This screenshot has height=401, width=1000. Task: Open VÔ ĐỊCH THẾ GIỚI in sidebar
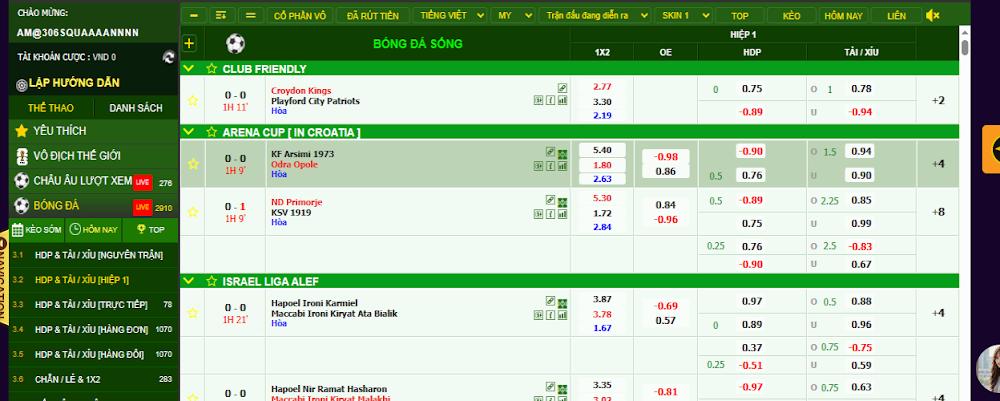[94, 156]
